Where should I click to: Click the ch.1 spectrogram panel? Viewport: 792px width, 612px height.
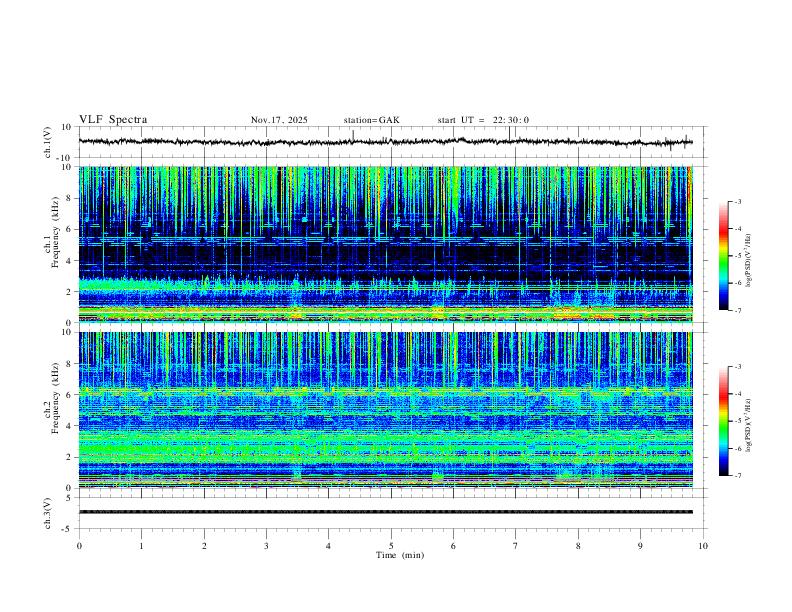click(x=386, y=244)
